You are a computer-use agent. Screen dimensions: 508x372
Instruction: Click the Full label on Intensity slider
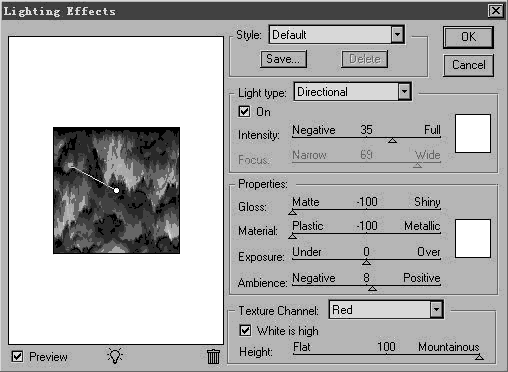point(432,130)
